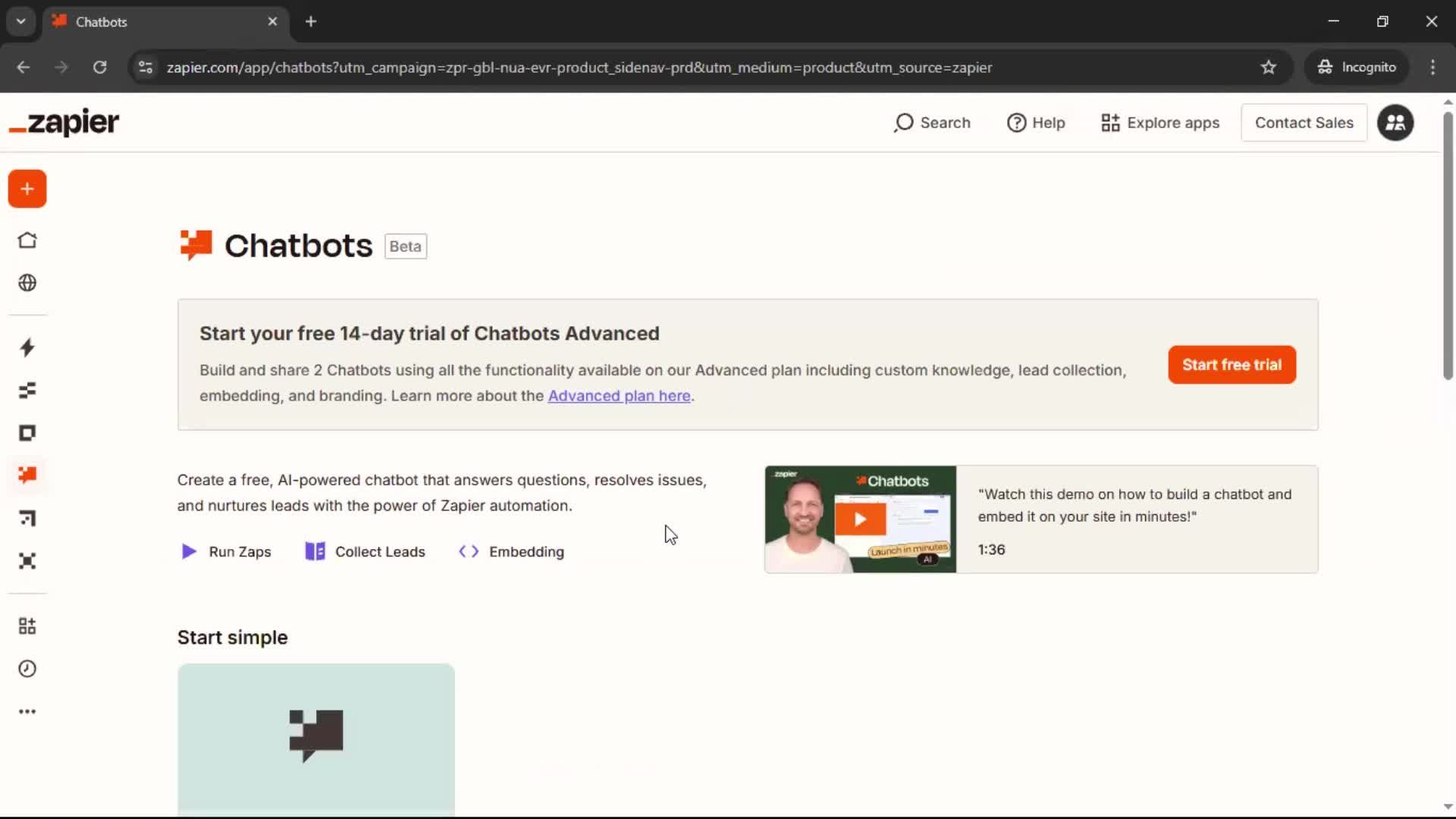Click the Search button in header
This screenshot has height=819, width=1456.
coord(932,123)
